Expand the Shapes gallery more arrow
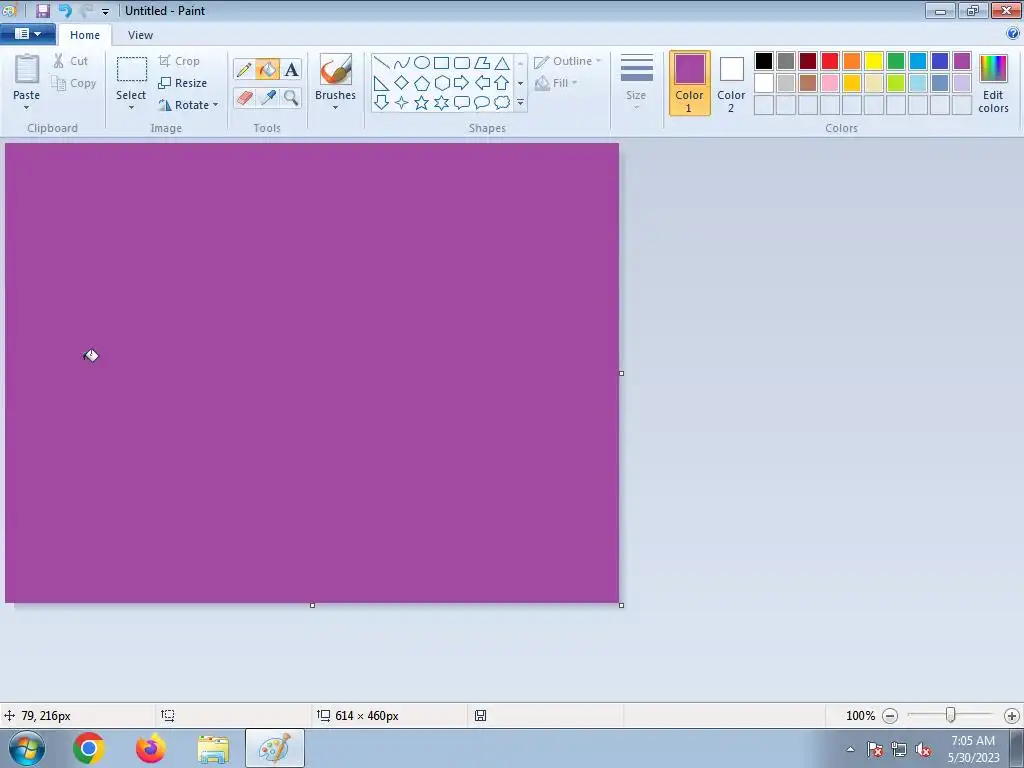This screenshot has height=768, width=1024. 520,103
